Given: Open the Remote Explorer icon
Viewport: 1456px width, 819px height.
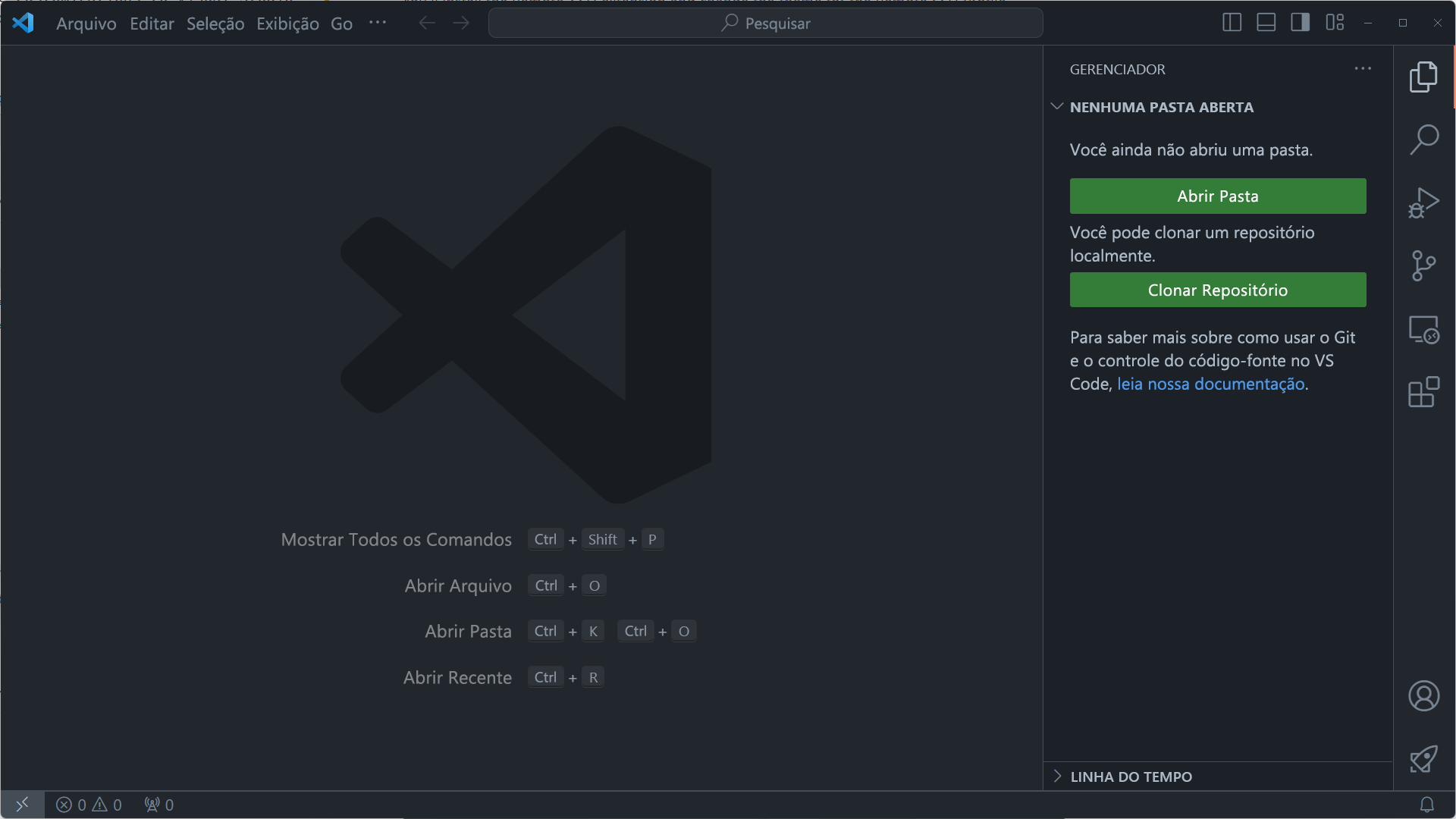Looking at the screenshot, I should (x=1425, y=330).
